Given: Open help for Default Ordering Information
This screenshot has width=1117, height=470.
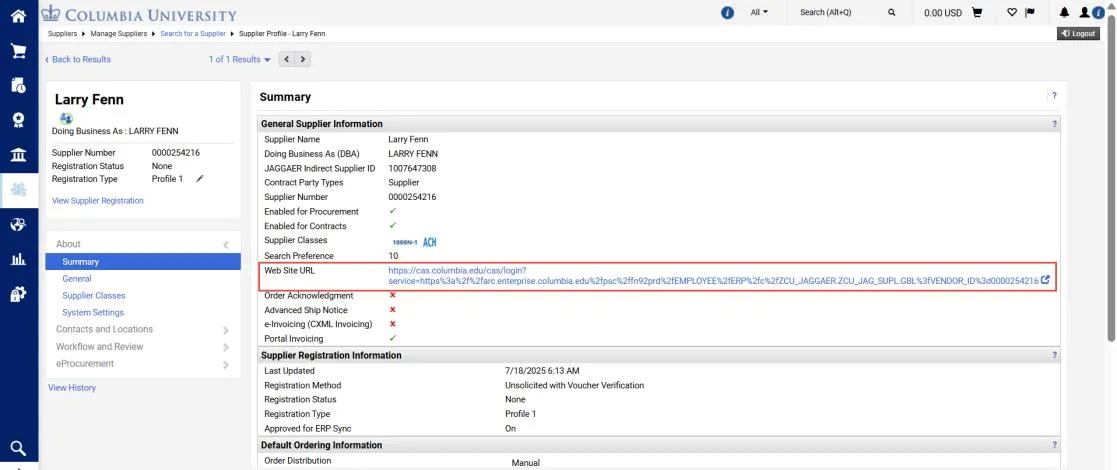Looking at the screenshot, I should coord(1054,445).
